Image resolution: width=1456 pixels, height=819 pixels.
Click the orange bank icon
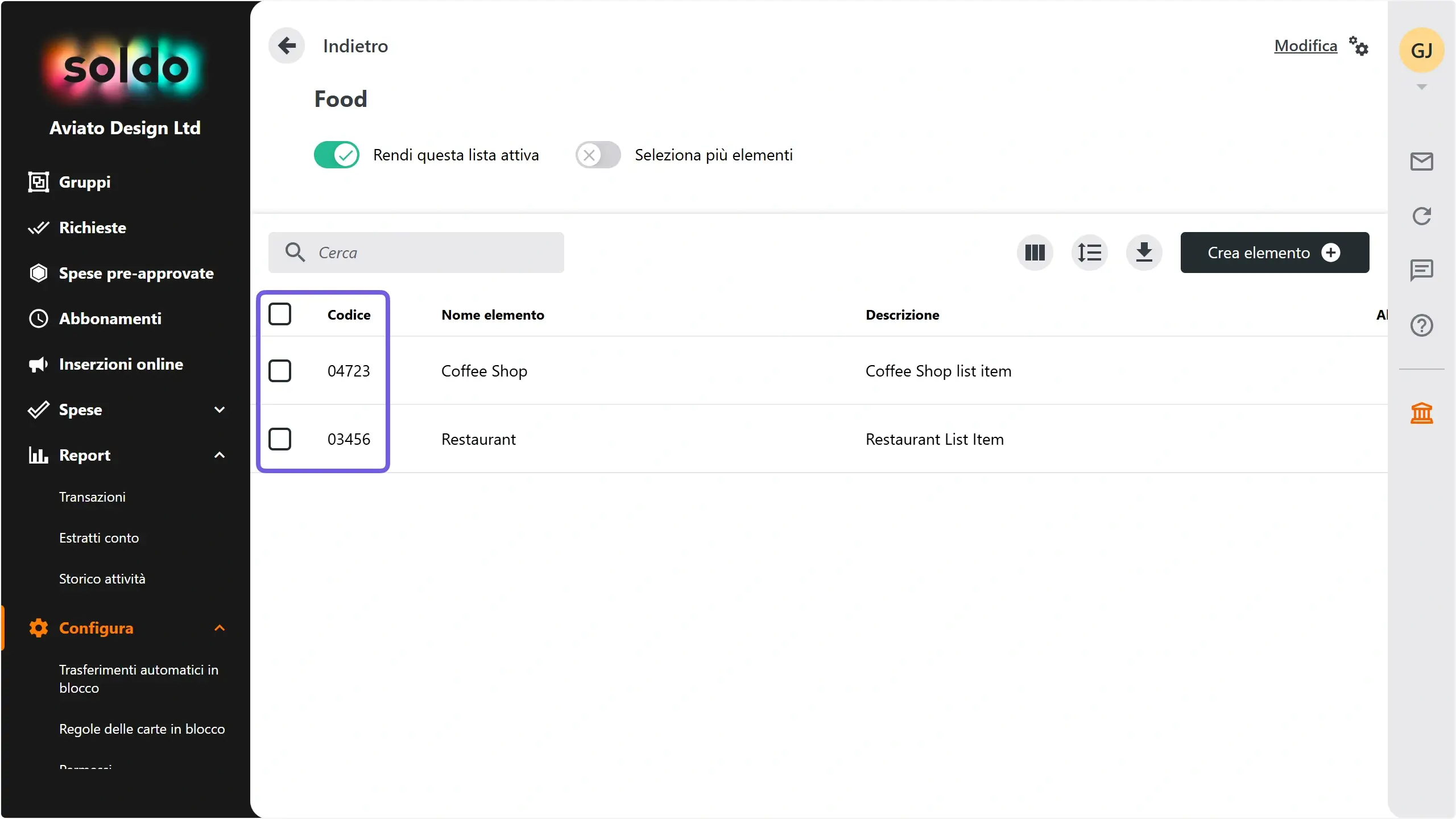click(x=1421, y=413)
